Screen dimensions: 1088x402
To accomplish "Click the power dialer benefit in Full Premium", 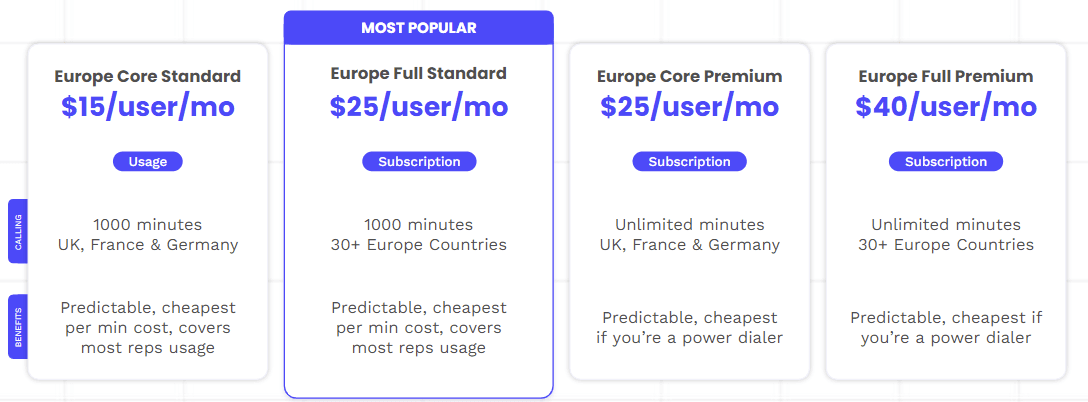I will click(x=945, y=327).
